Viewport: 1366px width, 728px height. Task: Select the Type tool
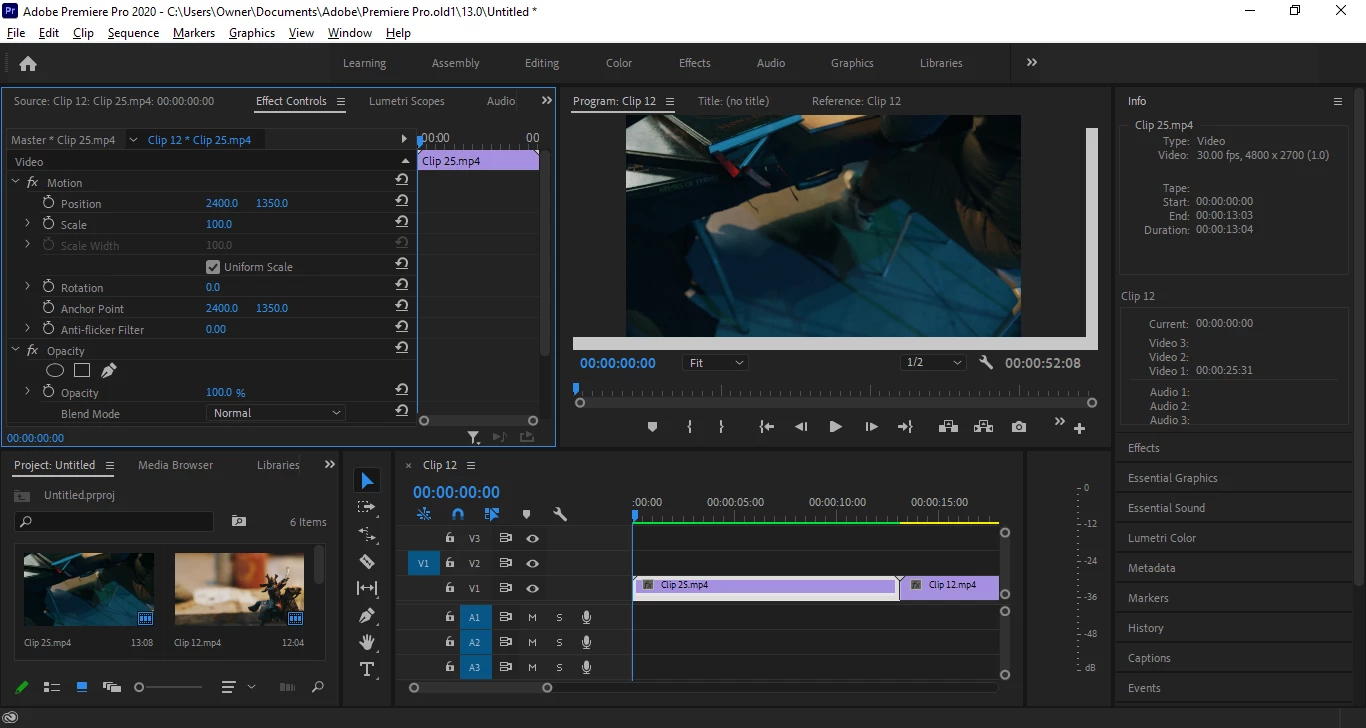367,669
